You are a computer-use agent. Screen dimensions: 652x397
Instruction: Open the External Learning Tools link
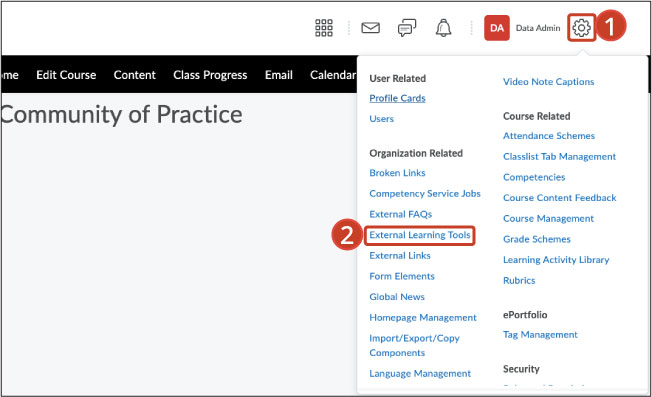click(x=420, y=235)
